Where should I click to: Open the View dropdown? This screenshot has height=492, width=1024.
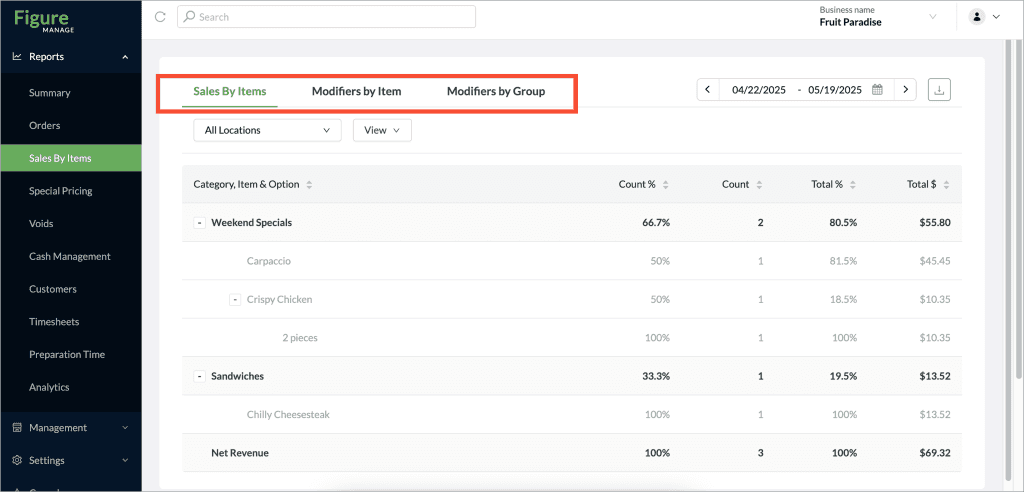point(382,130)
